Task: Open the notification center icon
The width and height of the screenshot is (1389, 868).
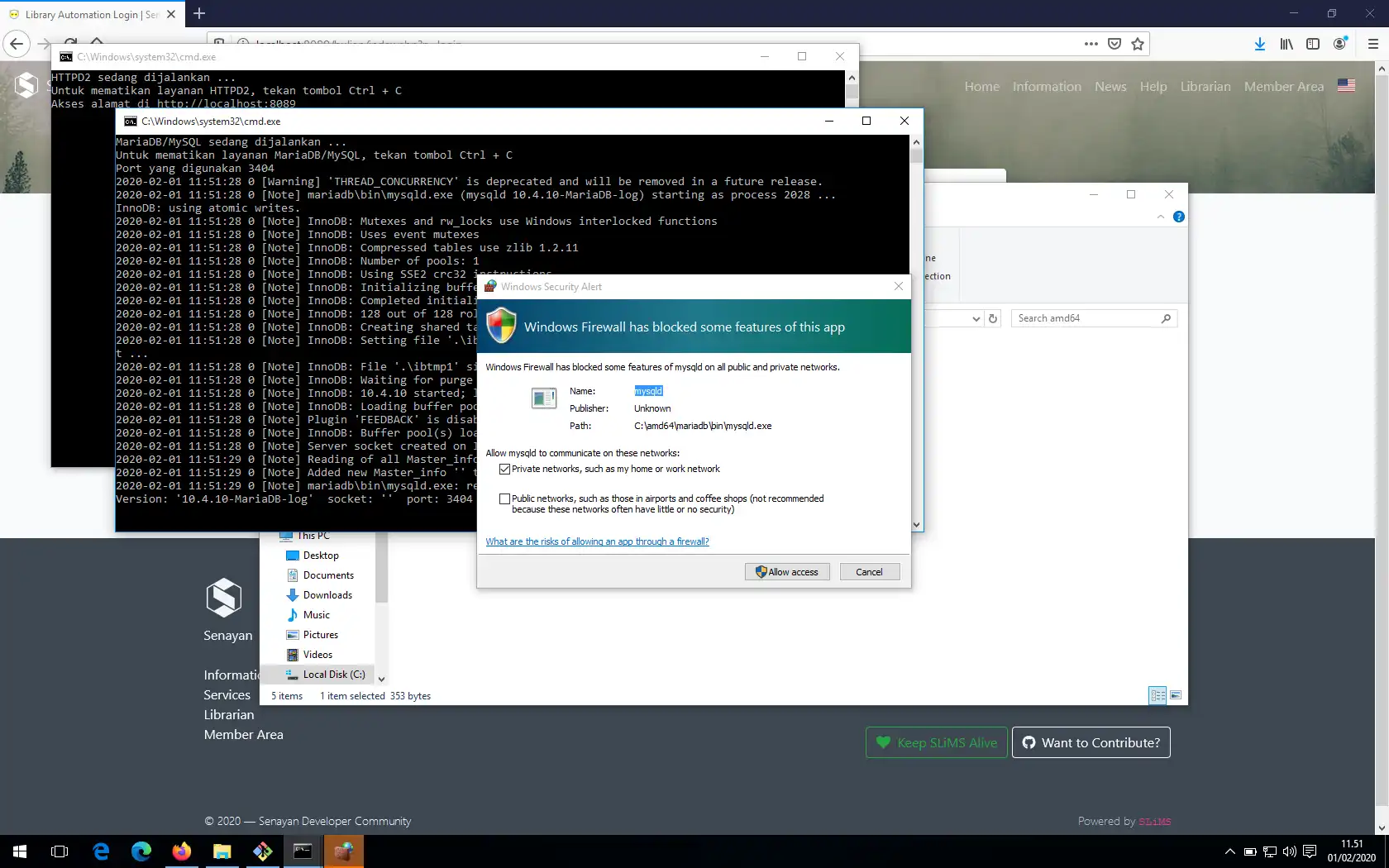Action: pyautogui.click(x=1310, y=851)
